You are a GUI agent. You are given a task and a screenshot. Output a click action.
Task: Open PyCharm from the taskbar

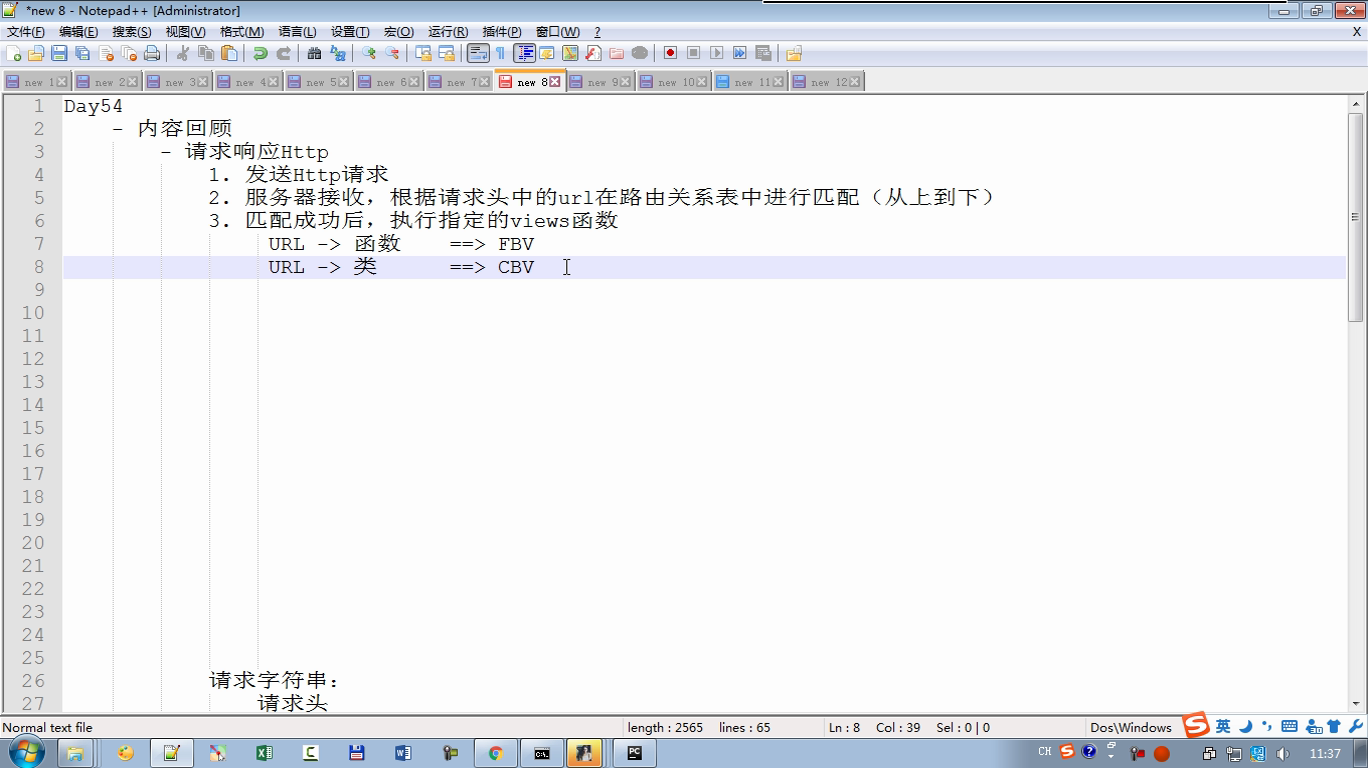coord(634,753)
